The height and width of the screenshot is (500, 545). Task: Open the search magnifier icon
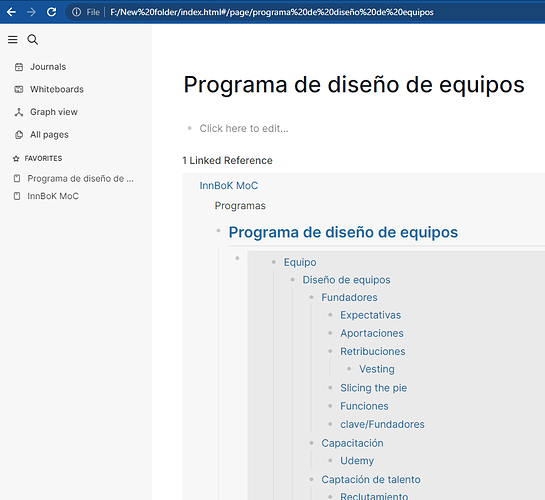point(33,40)
